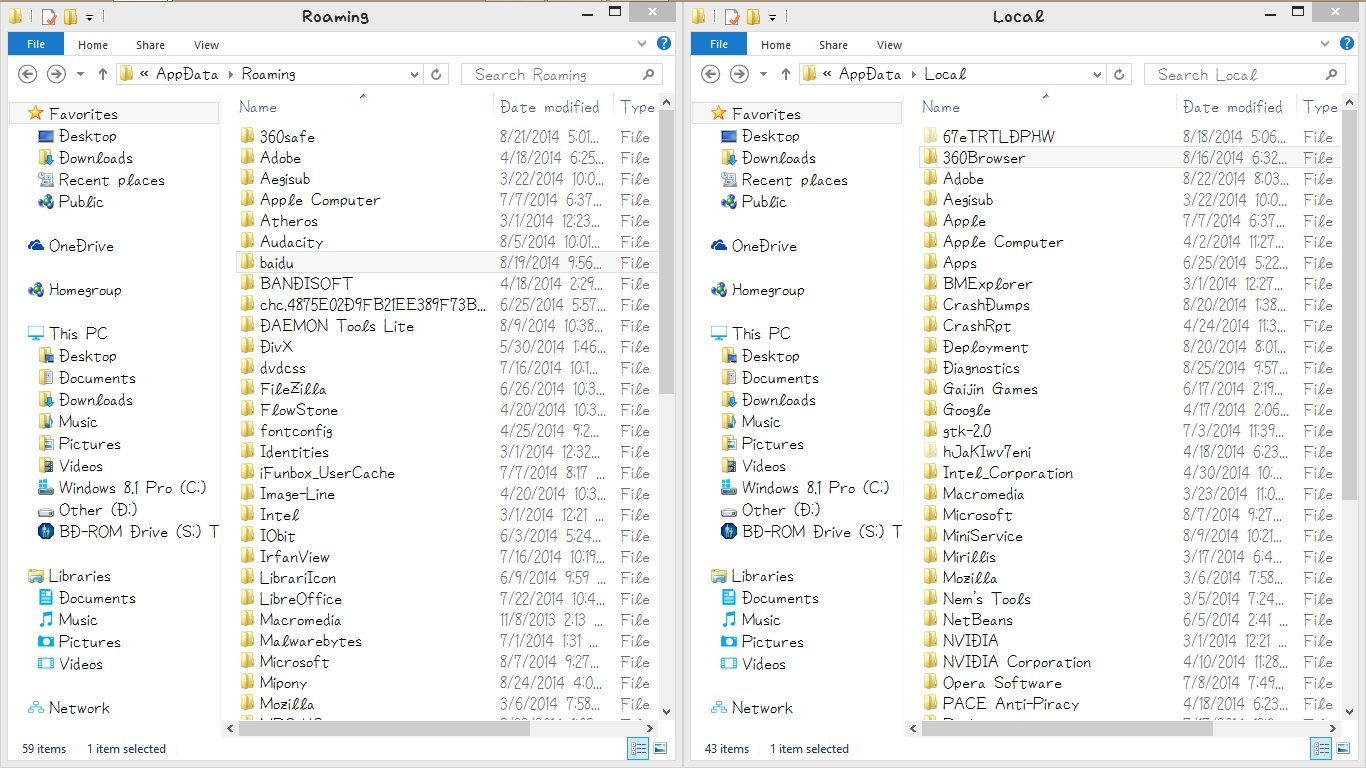1366x768 pixels.
Task: Open the Share tab in Roaming window
Action: point(151,44)
